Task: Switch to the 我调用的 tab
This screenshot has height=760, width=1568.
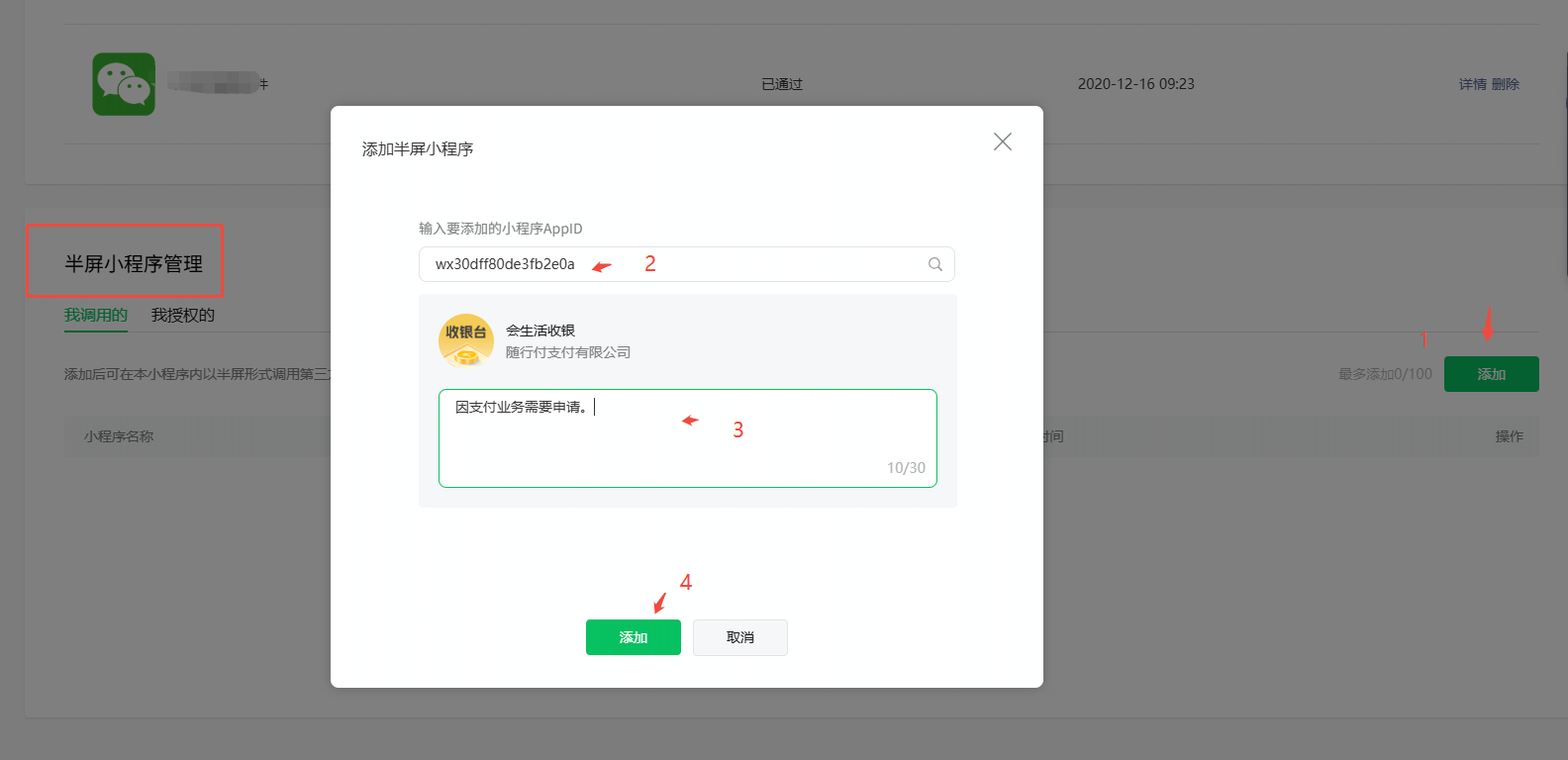Action: (x=96, y=315)
